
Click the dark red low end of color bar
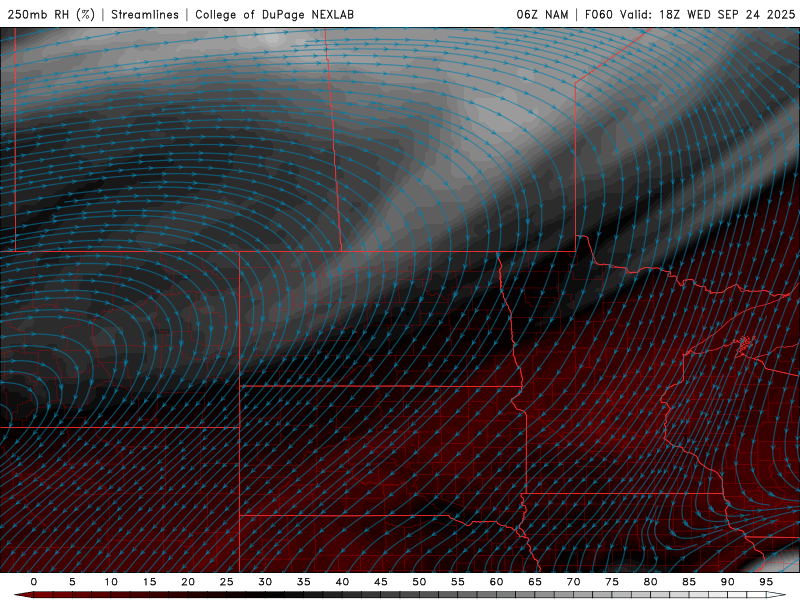[x=23, y=595]
